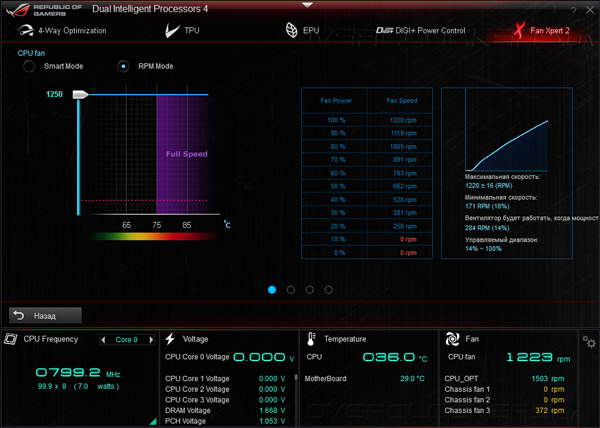Screen dimensions: 600x428
Task: Click the Voltage panel scrollbar
Action: 295,378
